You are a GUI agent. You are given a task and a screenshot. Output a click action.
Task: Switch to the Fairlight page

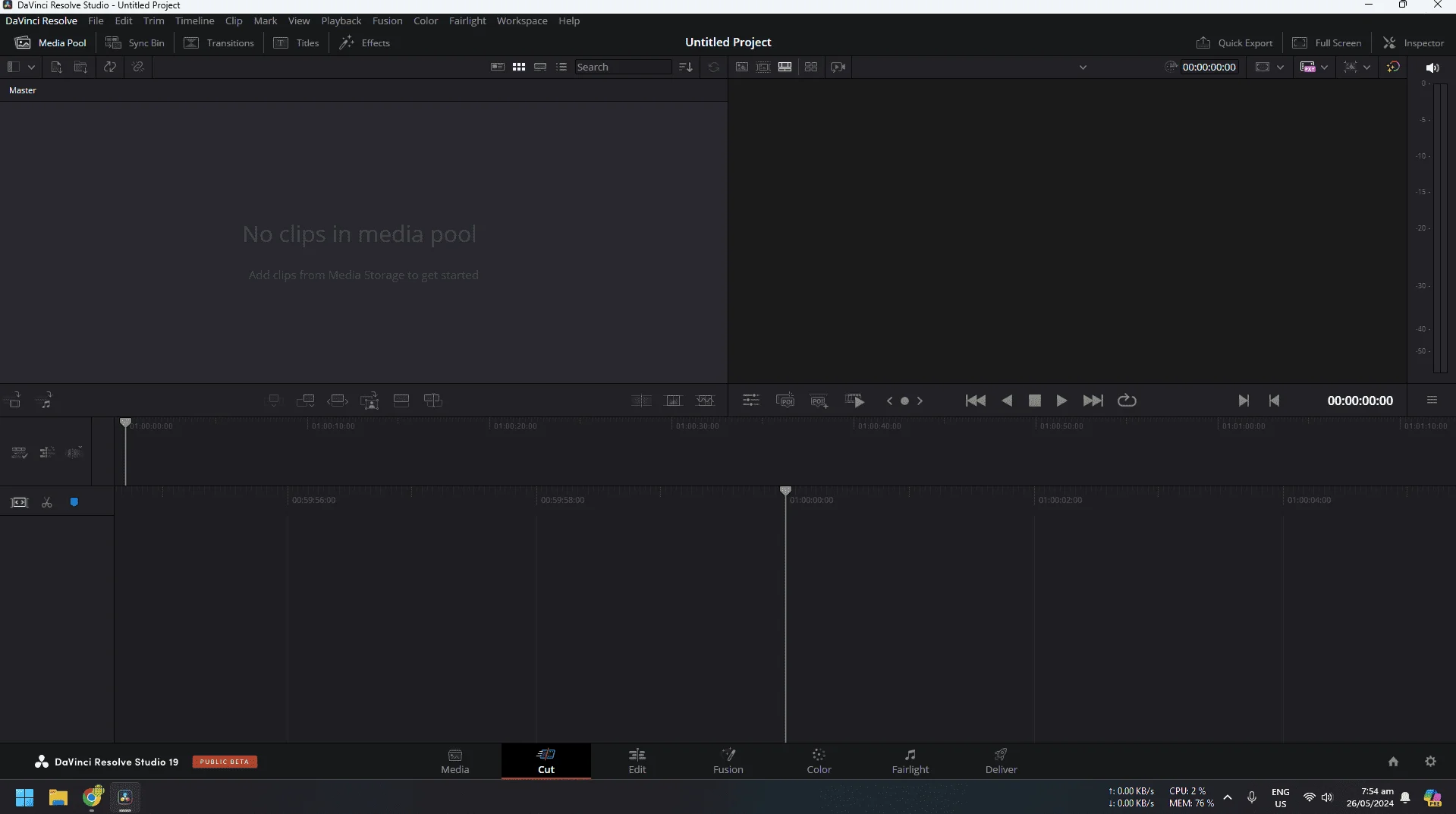pos(910,761)
